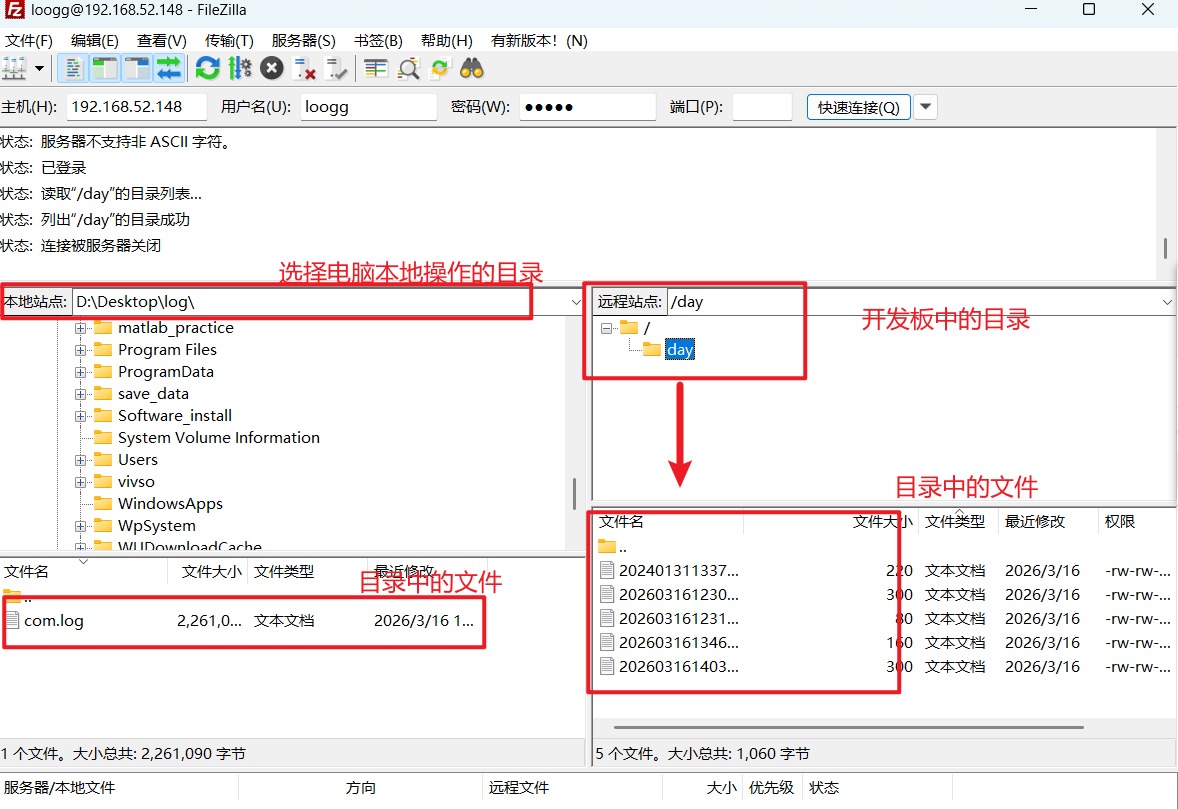The width and height of the screenshot is (1178, 809).
Task: Expand the Program Files folder
Action: (x=80, y=350)
